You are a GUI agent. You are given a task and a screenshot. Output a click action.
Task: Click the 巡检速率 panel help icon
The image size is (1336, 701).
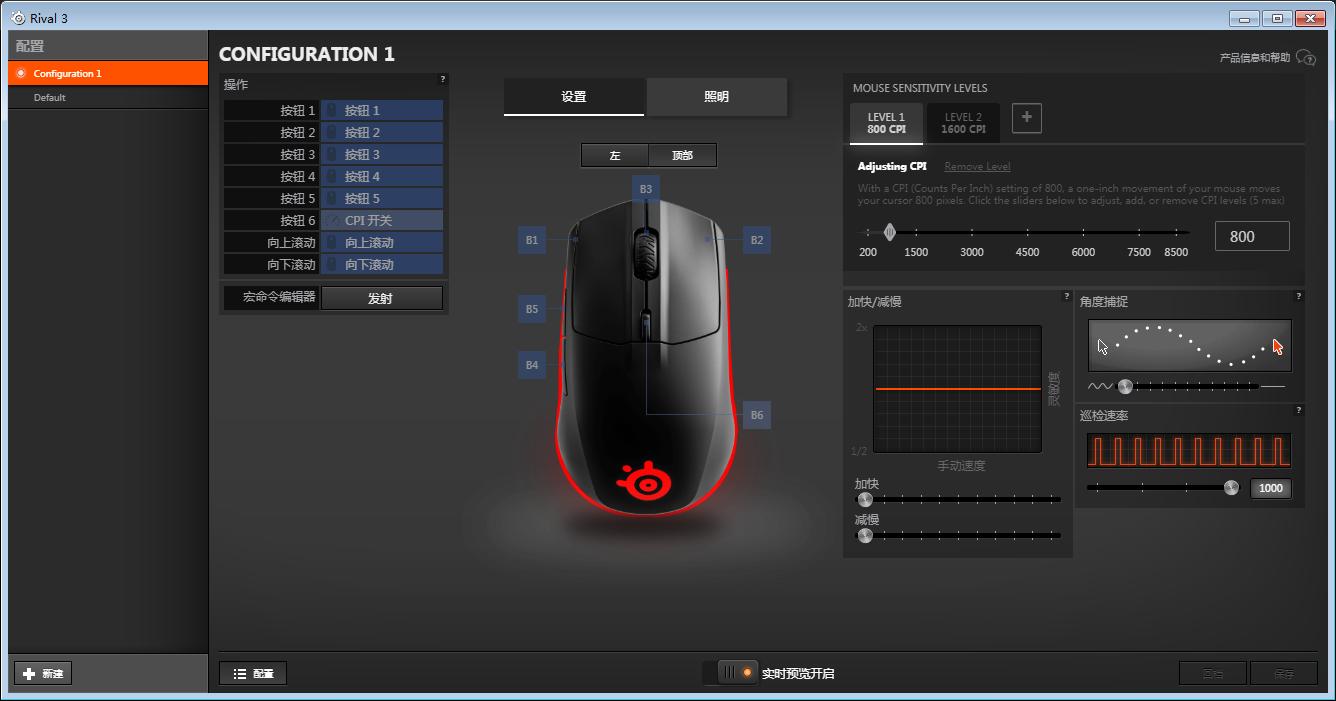[1298, 410]
